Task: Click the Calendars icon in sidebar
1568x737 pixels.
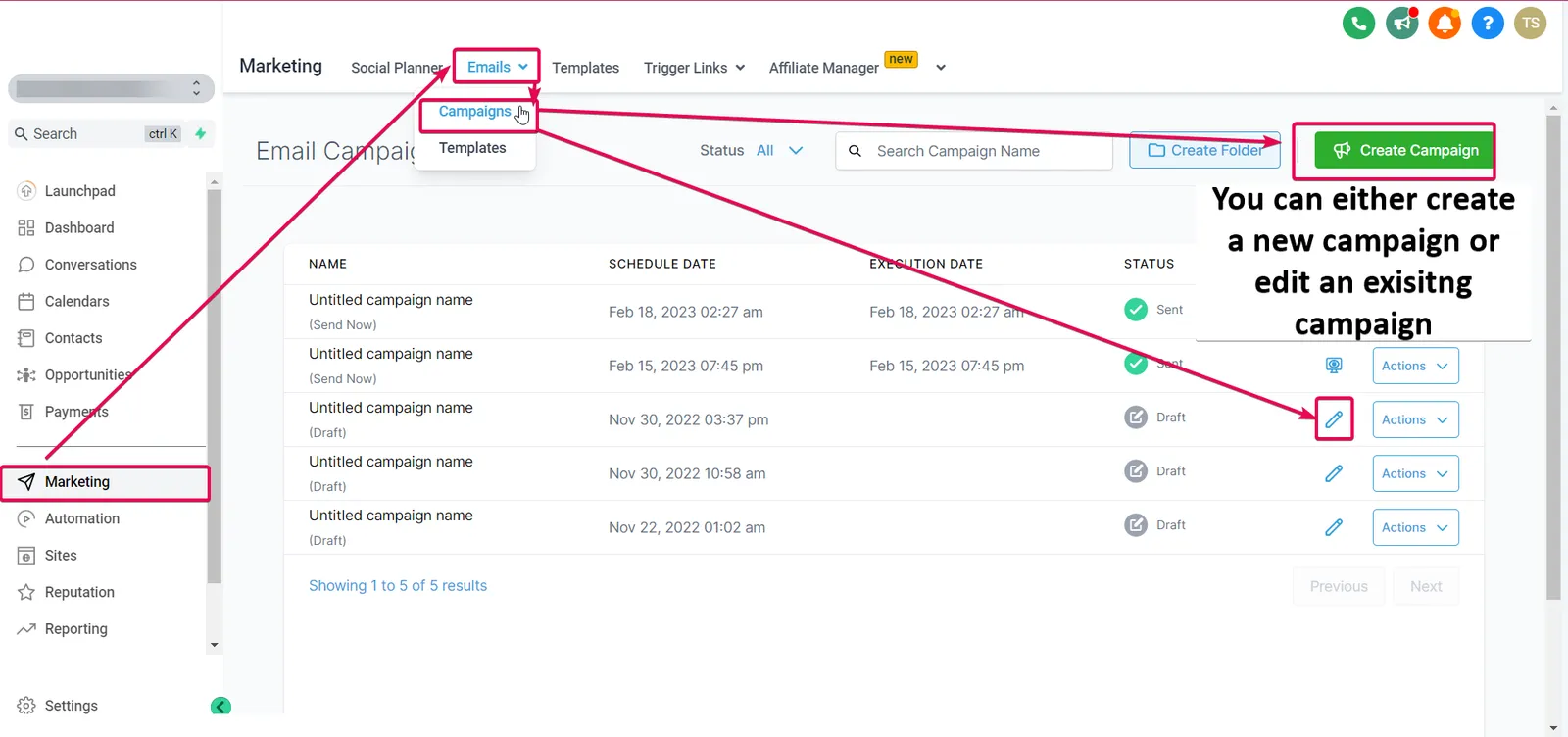Action: [x=26, y=301]
